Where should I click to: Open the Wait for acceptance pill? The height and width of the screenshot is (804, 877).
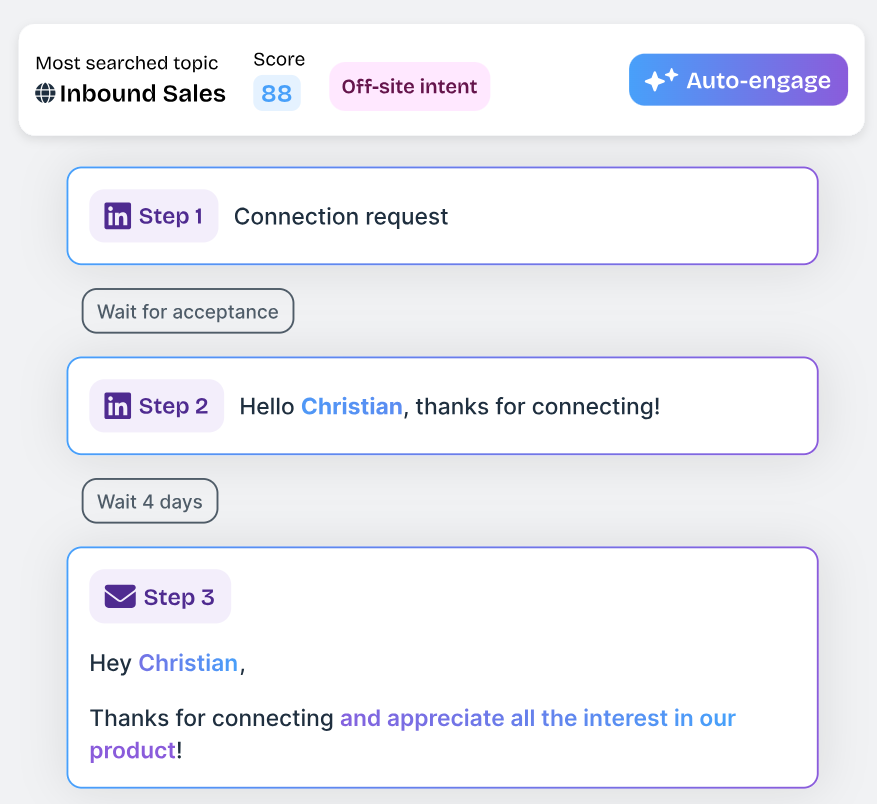(x=188, y=311)
